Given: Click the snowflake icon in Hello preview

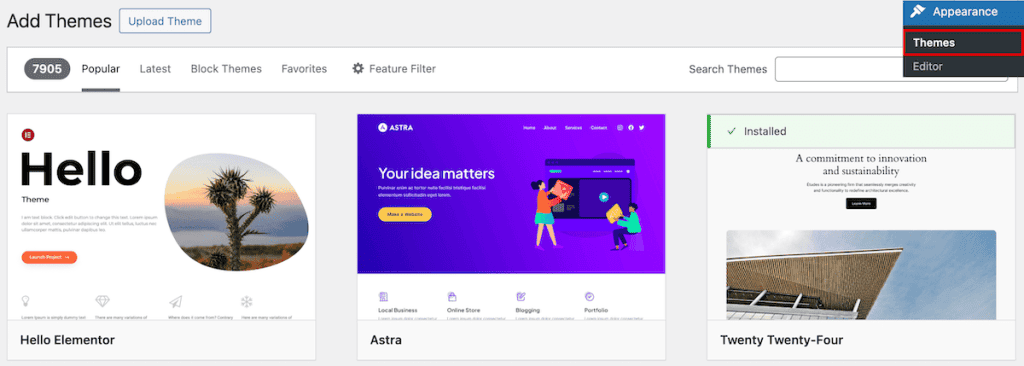Looking at the screenshot, I should [247, 301].
